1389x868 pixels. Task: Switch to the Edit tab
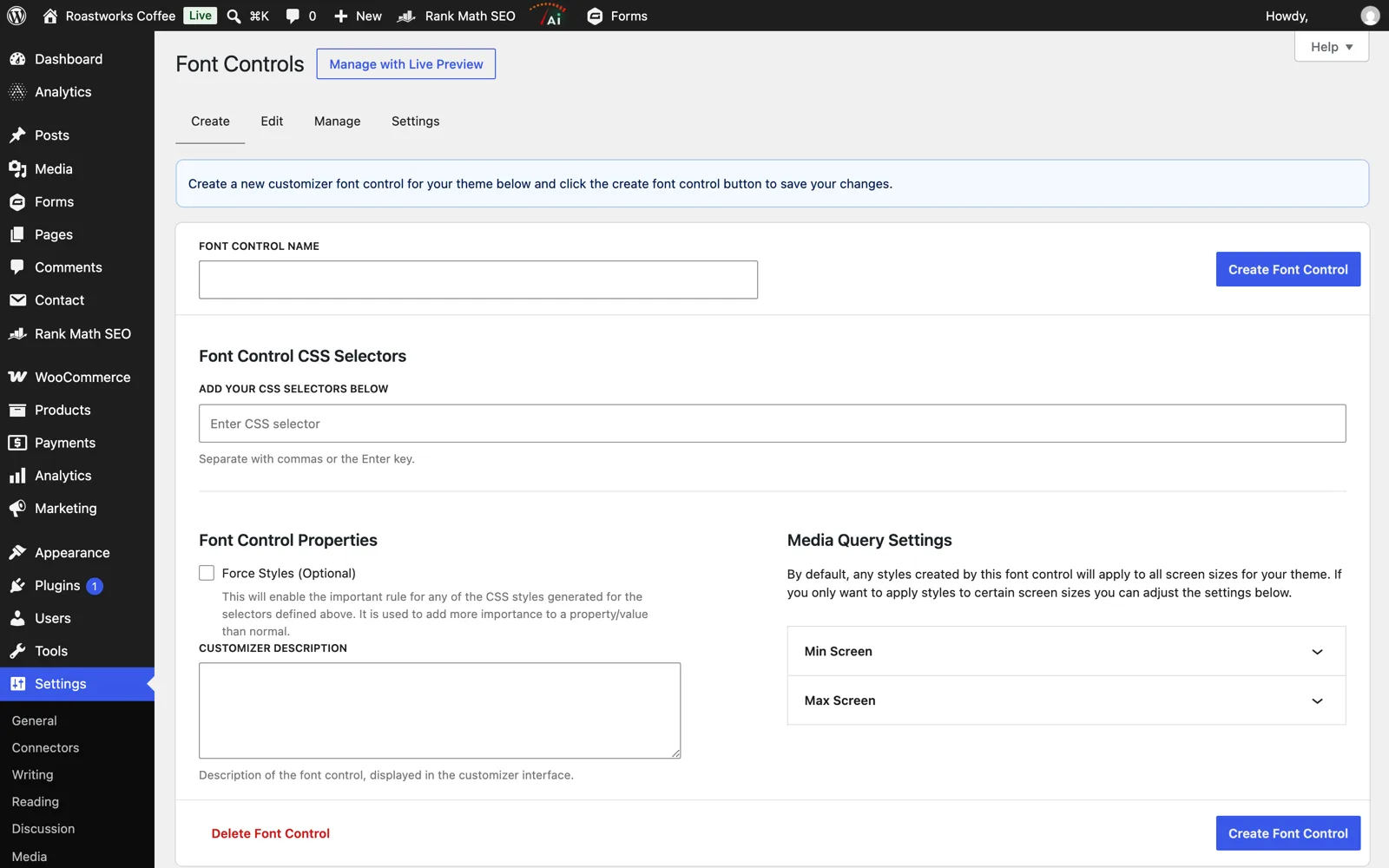(x=272, y=122)
